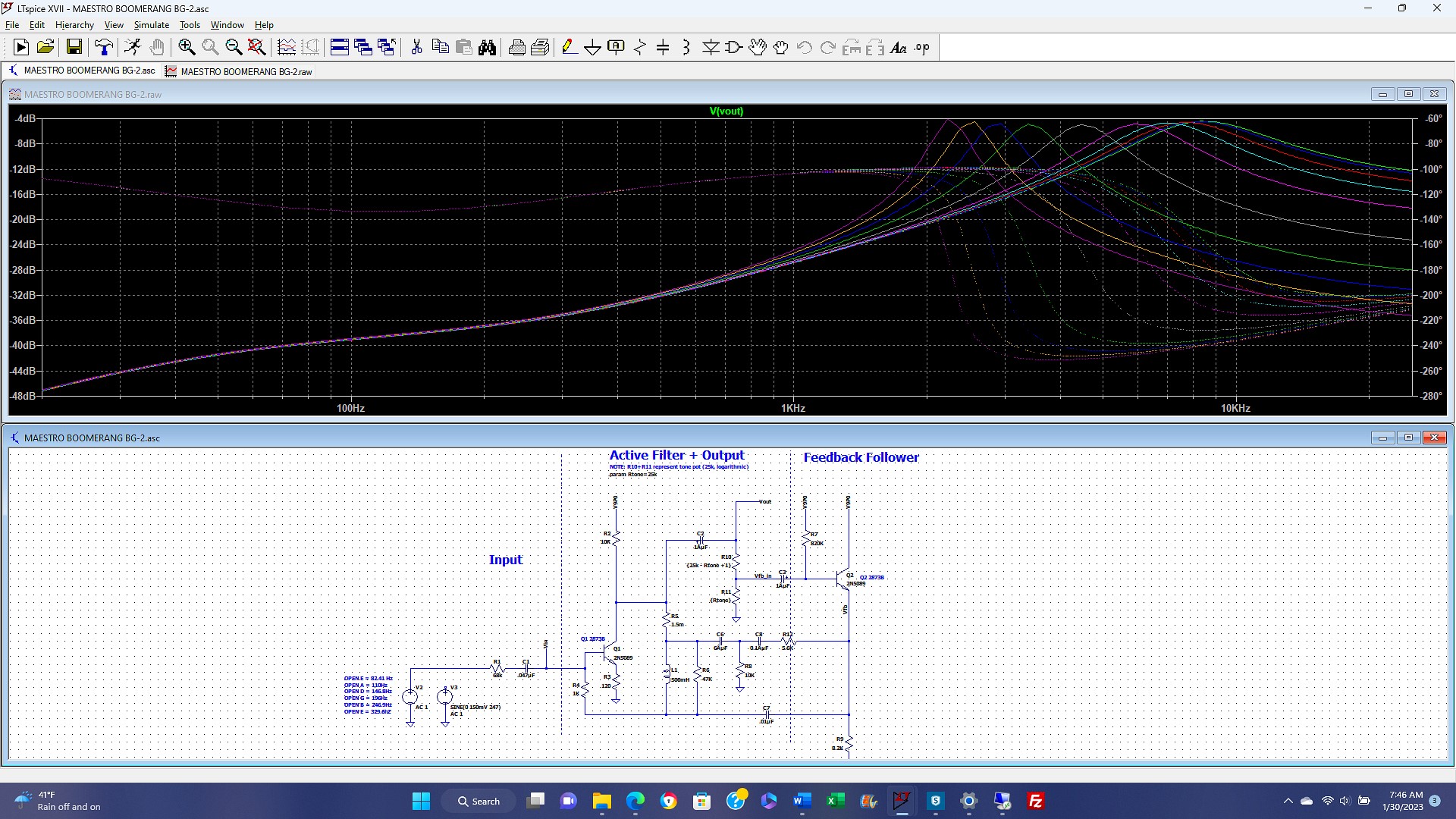Expand system tray hidden icons chevron
Screen dimensions: 1456x819
click(1288, 801)
